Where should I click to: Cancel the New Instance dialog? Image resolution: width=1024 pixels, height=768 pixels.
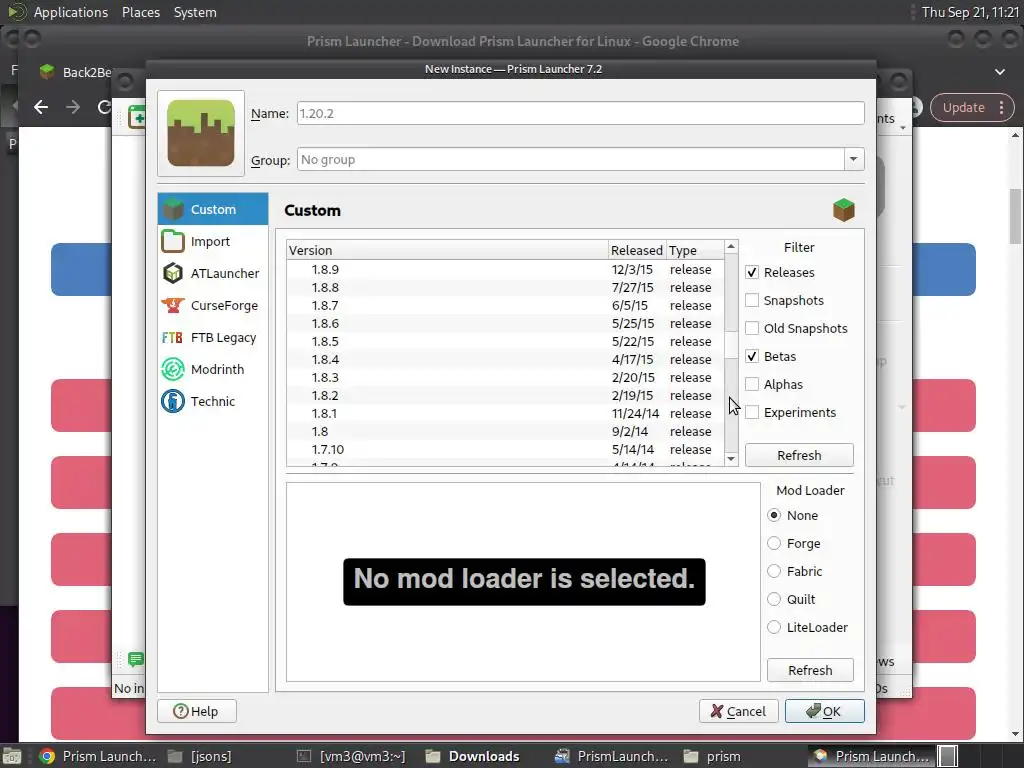pyautogui.click(x=739, y=711)
